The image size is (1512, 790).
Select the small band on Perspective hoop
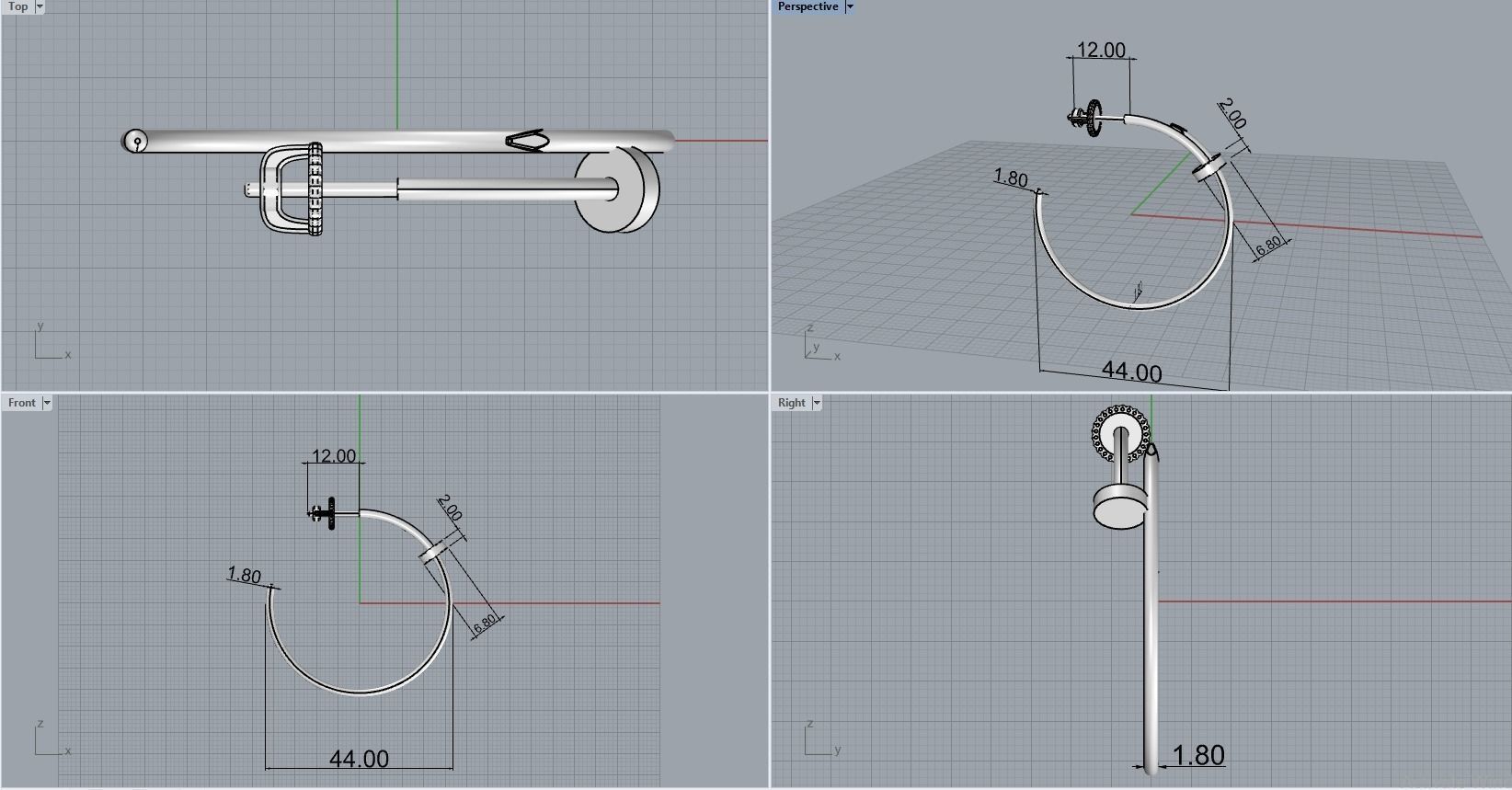[x=1209, y=166]
